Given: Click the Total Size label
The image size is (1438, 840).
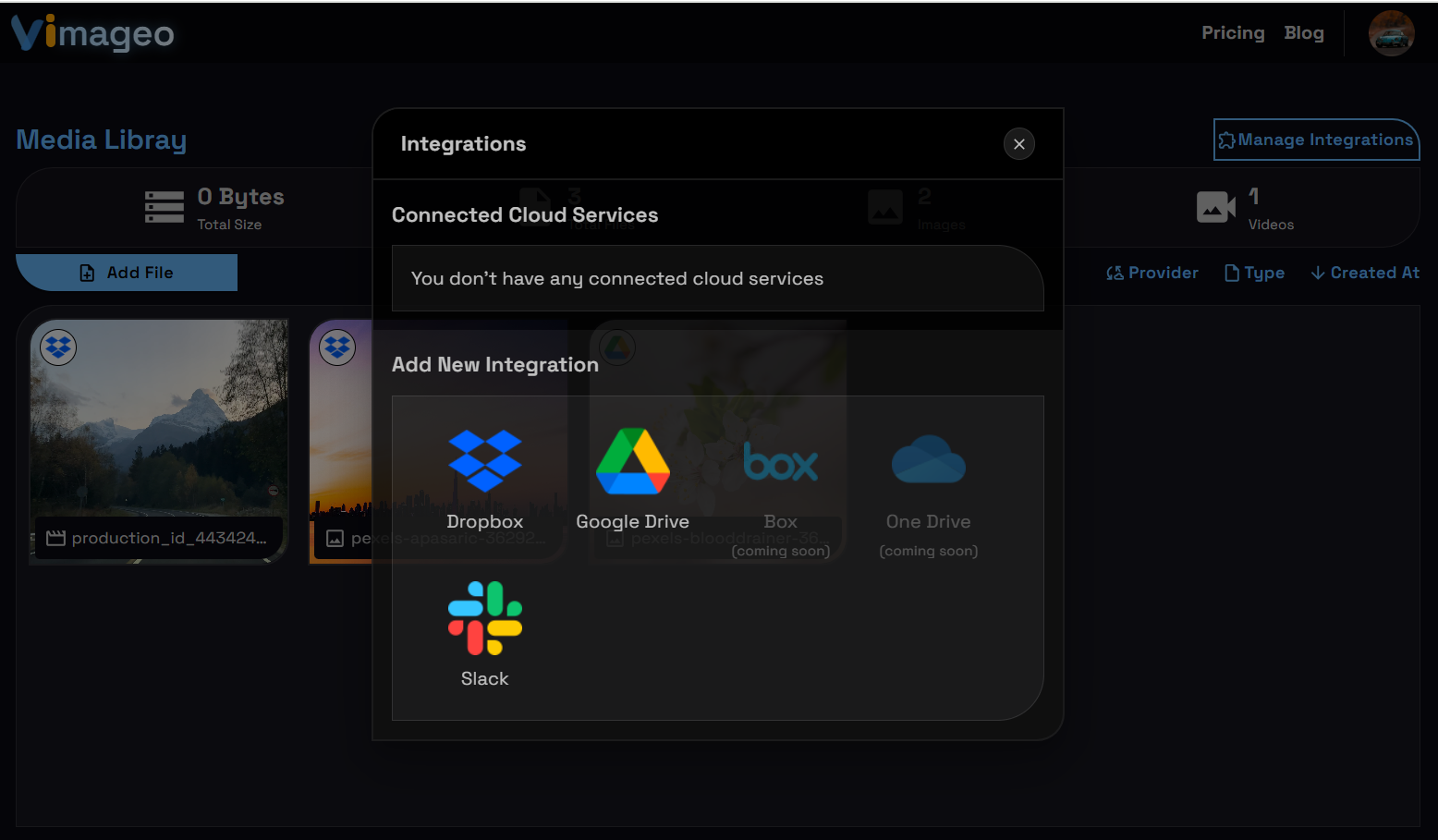Looking at the screenshot, I should click(x=229, y=225).
